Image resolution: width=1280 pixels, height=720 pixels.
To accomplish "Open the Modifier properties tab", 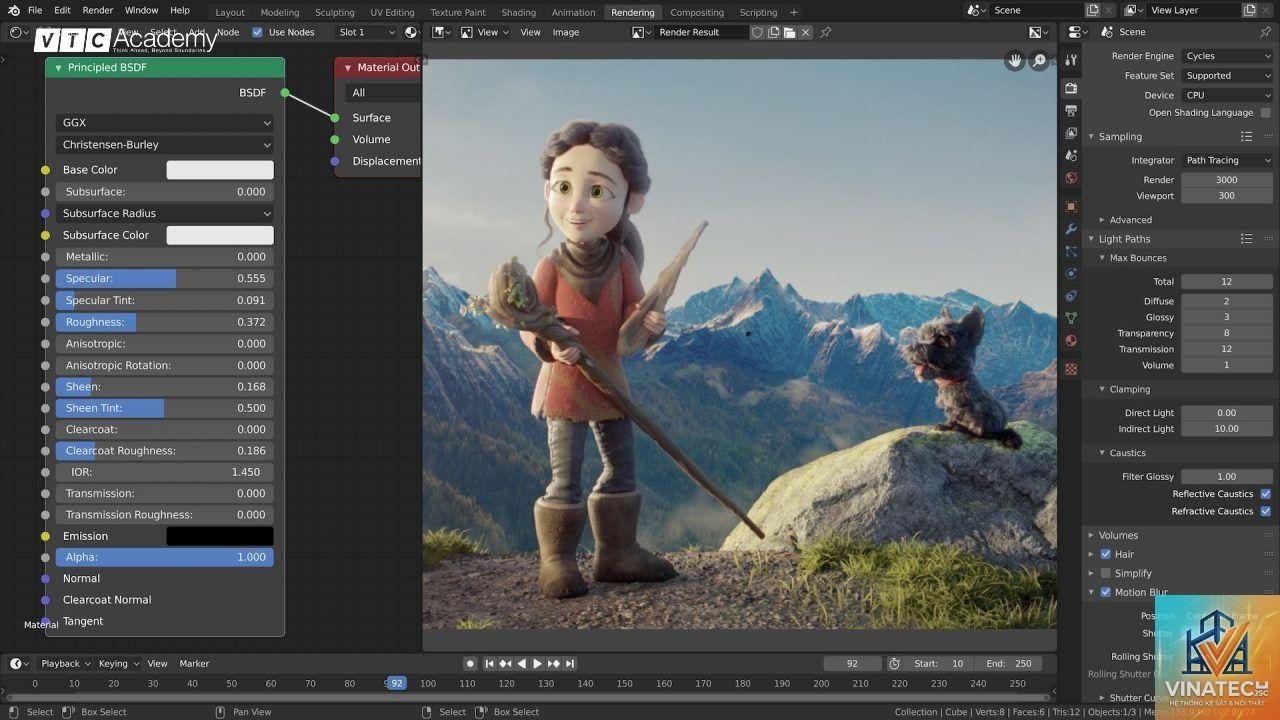I will (x=1071, y=229).
